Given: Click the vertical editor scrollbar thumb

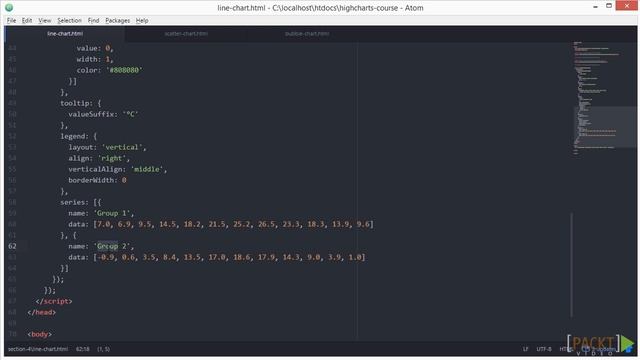Looking at the screenshot, I should tap(571, 264).
